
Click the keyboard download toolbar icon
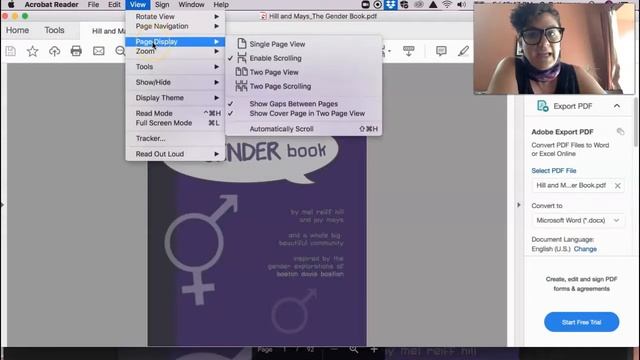(408, 51)
